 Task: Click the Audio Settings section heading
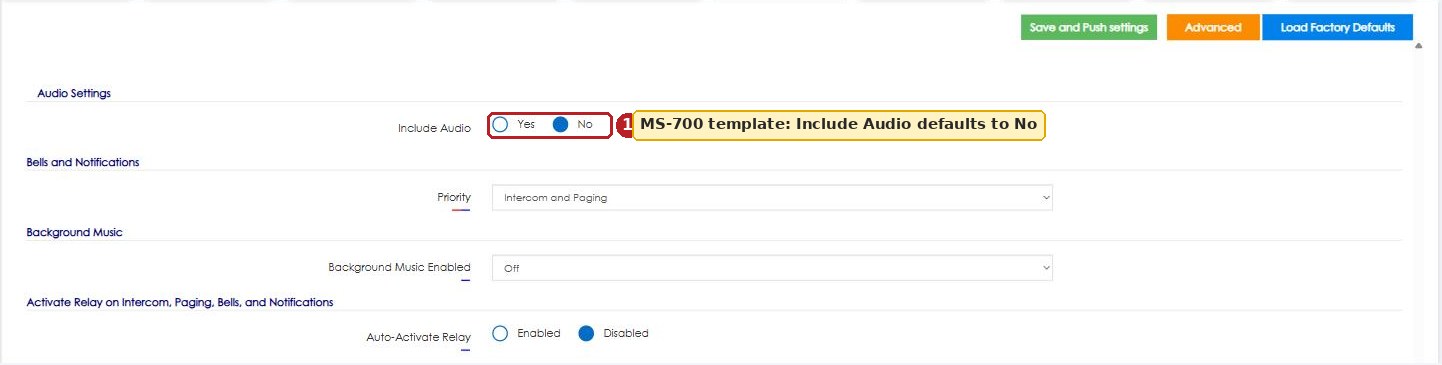[x=74, y=93]
